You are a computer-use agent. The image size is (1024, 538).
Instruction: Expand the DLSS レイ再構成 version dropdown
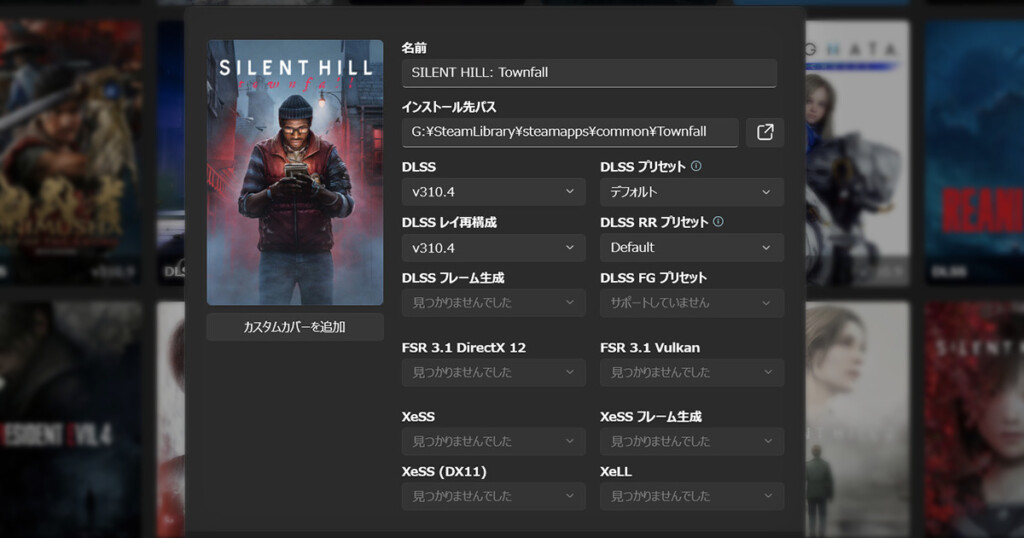pos(494,248)
